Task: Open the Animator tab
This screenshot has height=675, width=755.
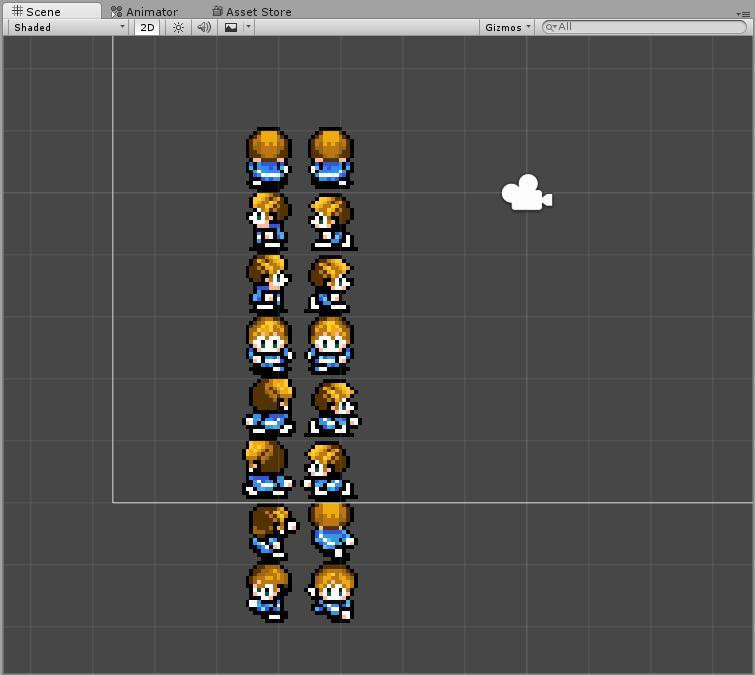Action: click(144, 12)
